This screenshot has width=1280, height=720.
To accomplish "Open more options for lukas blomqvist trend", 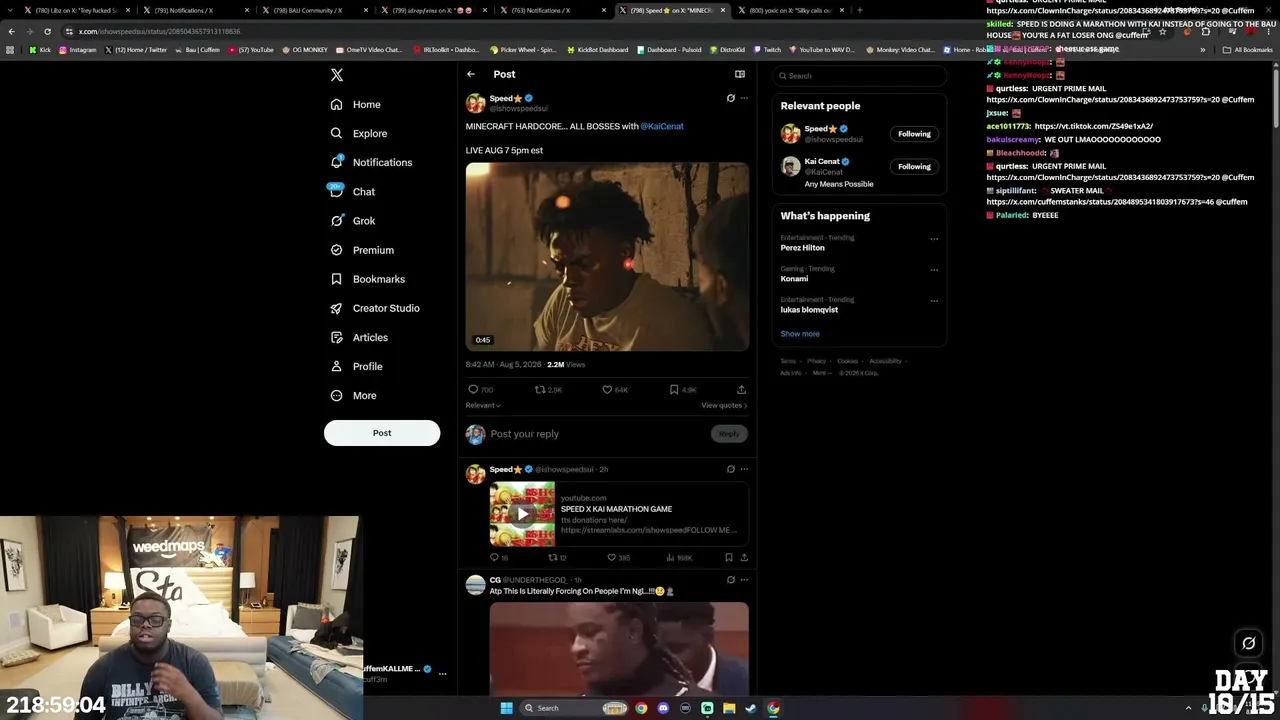I will 934,301.
